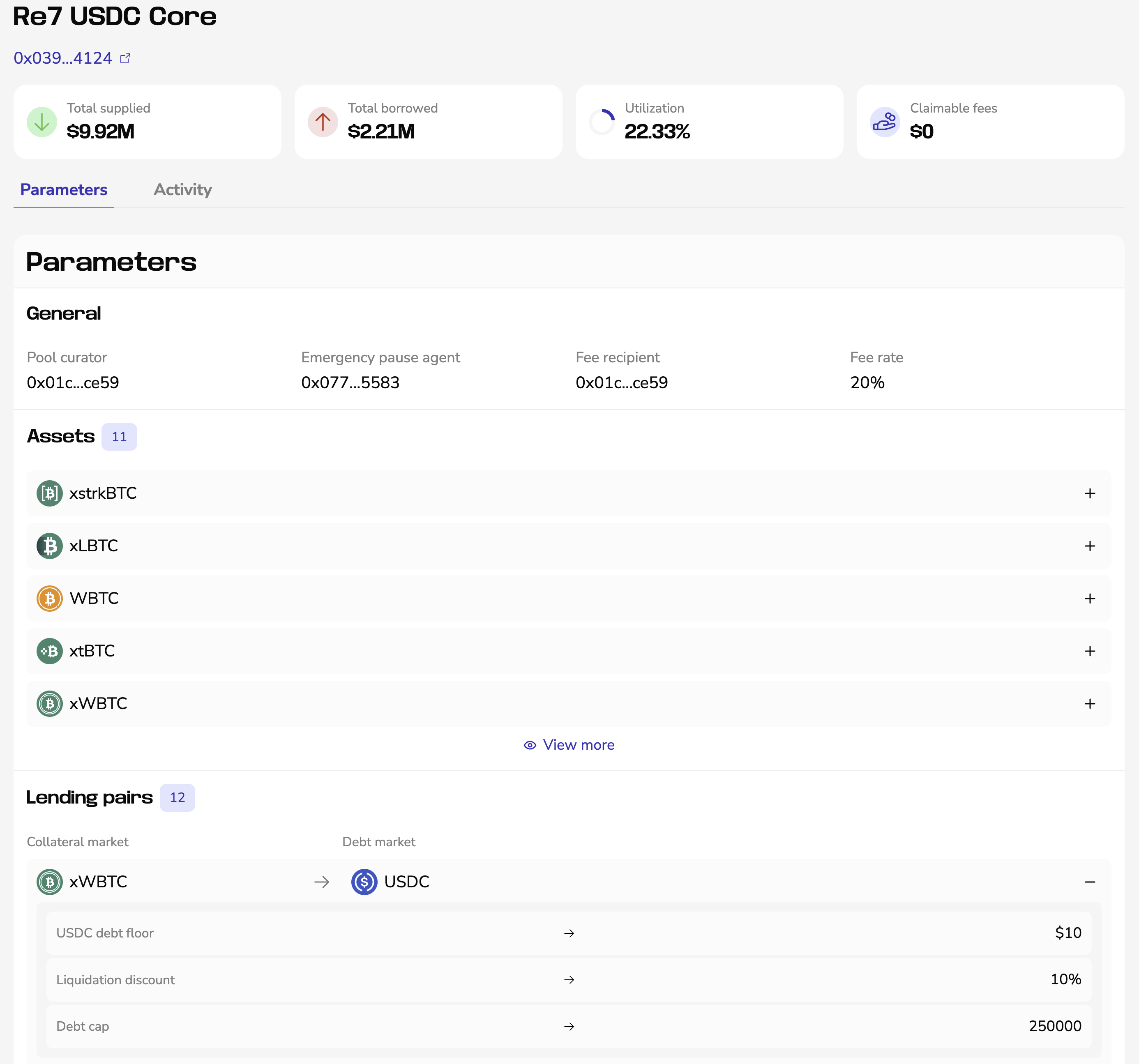Image resolution: width=1139 pixels, height=1064 pixels.
Task: Click the $2.21M total borrowed value
Action: [x=381, y=132]
